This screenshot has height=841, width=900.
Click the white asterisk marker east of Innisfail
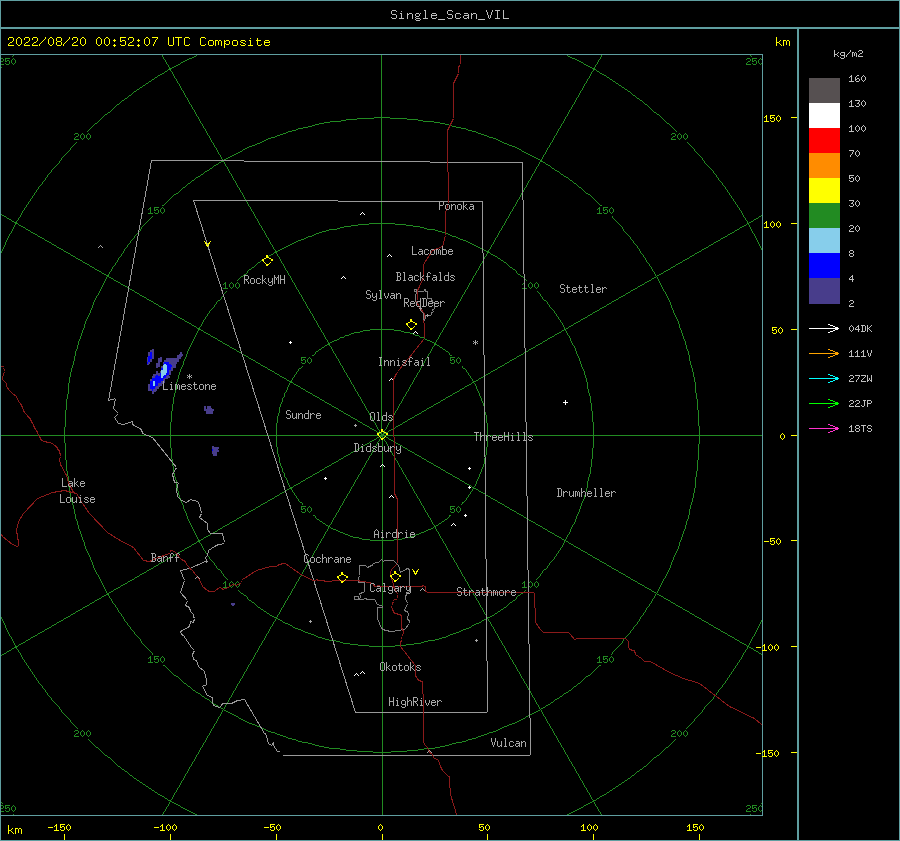(x=475, y=343)
